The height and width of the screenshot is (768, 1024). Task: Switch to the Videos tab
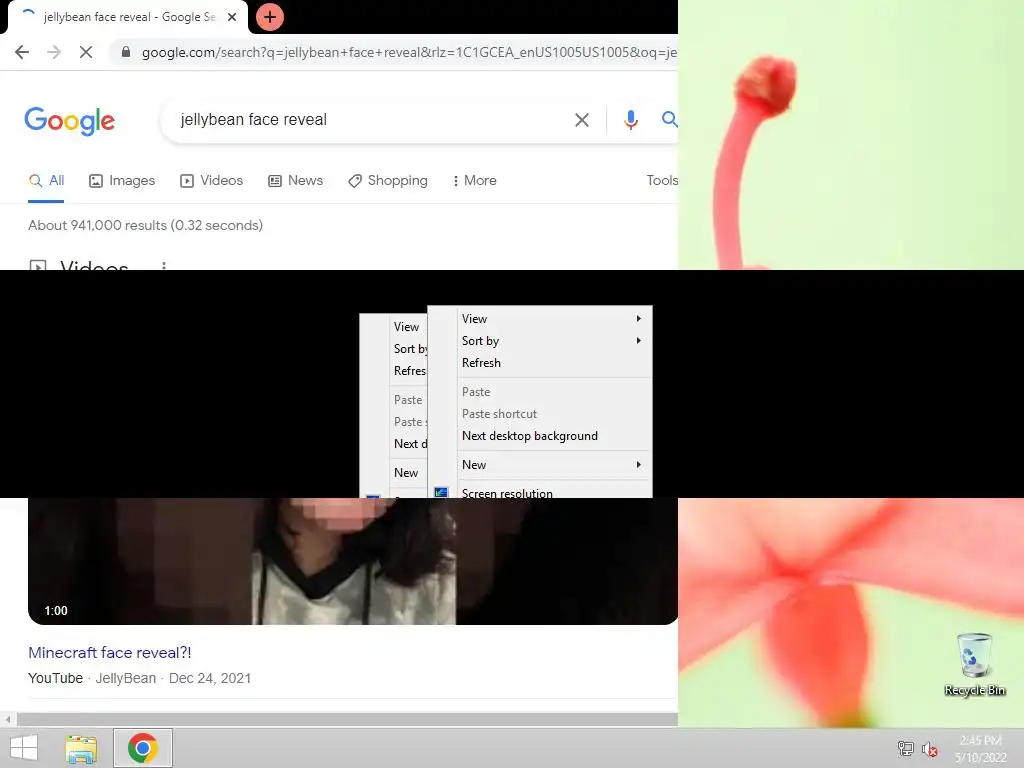coord(212,181)
